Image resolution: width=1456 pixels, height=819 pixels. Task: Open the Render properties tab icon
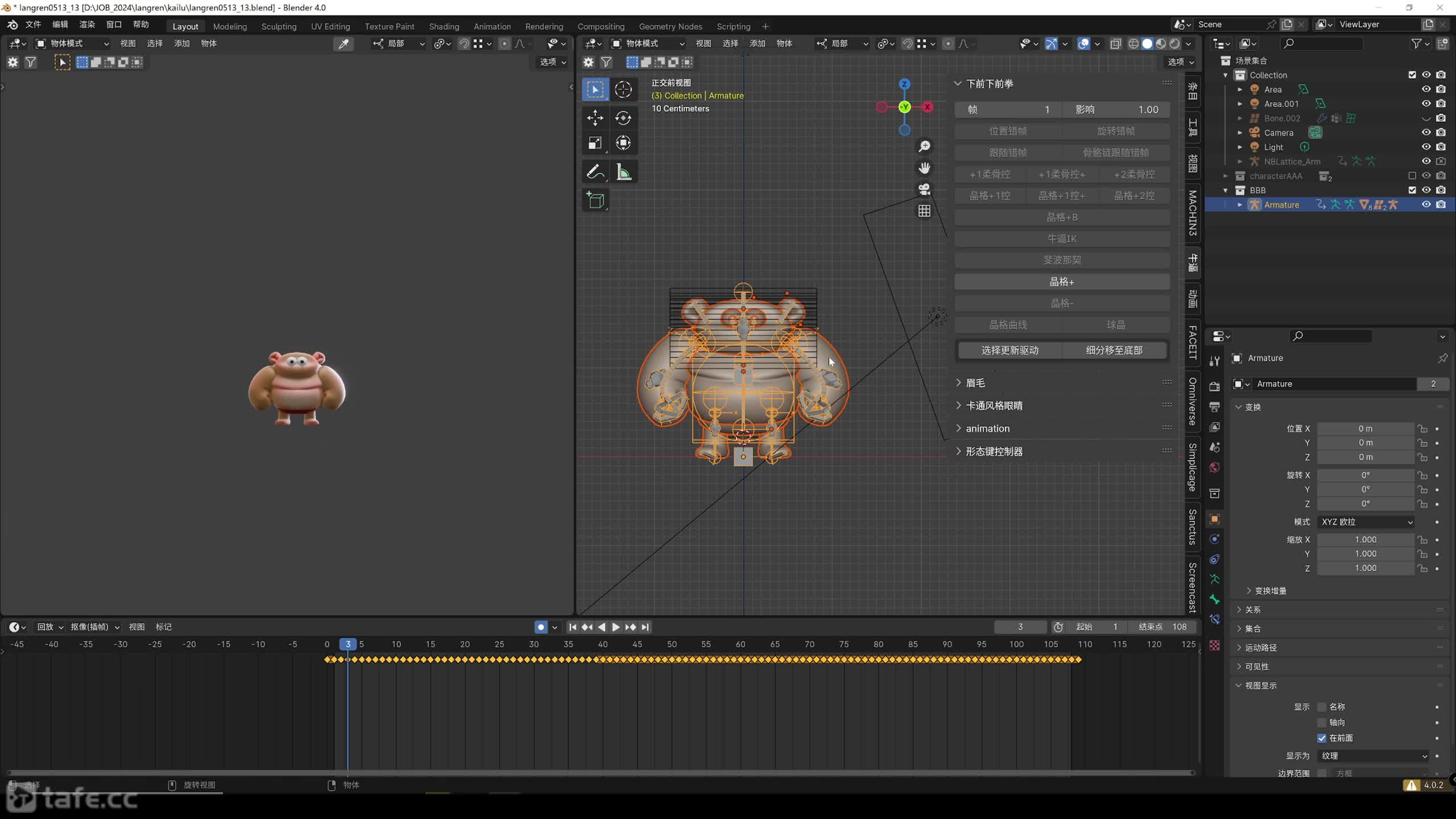point(1214,387)
